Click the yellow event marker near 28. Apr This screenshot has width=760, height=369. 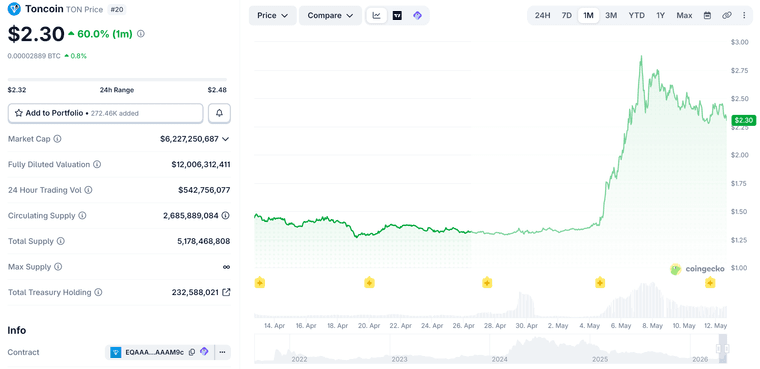[487, 283]
